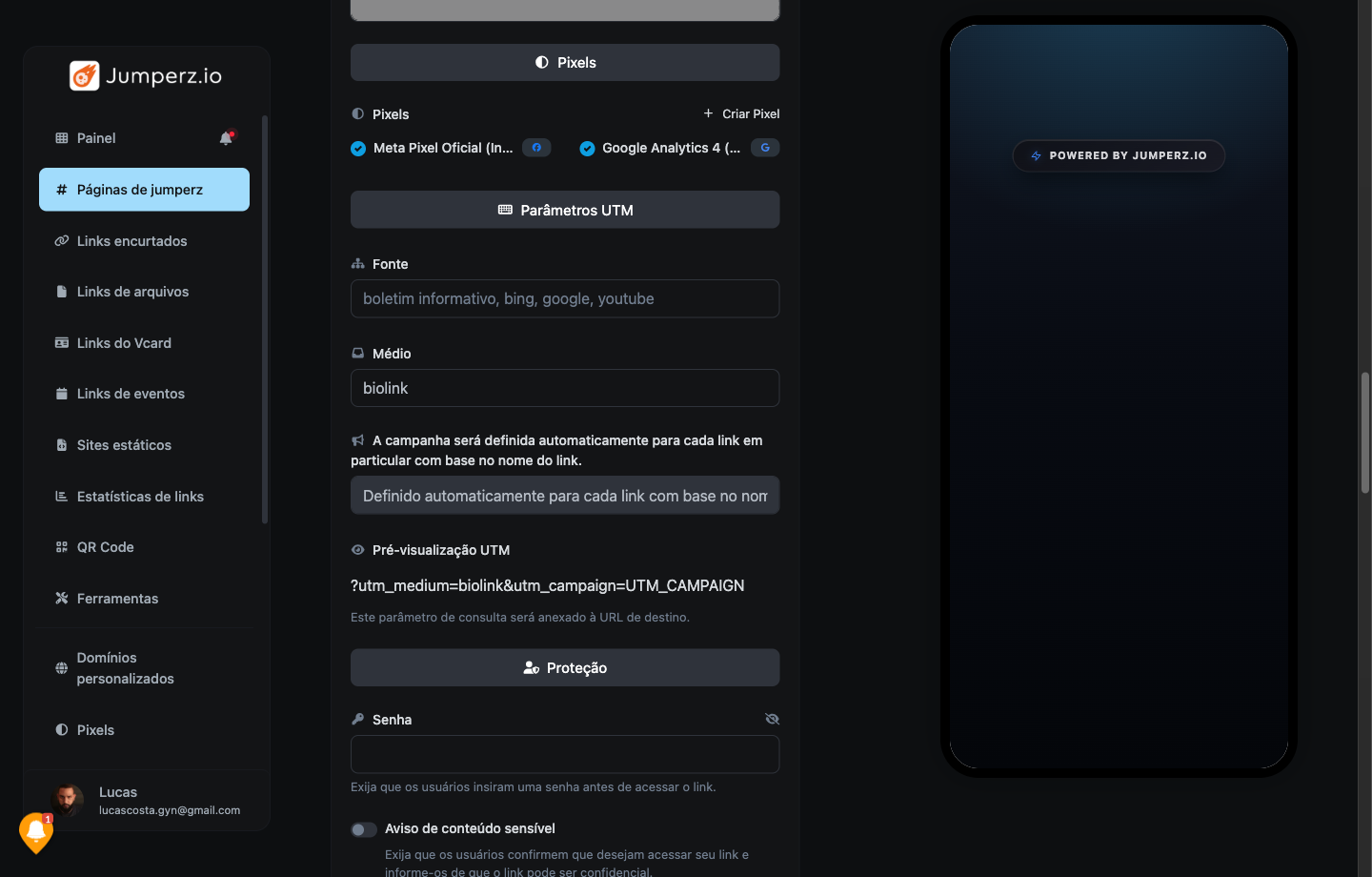This screenshot has height=877, width=1372.
Task: Click the Facebook badge beside Meta Pixel
Action: pyautogui.click(x=536, y=148)
